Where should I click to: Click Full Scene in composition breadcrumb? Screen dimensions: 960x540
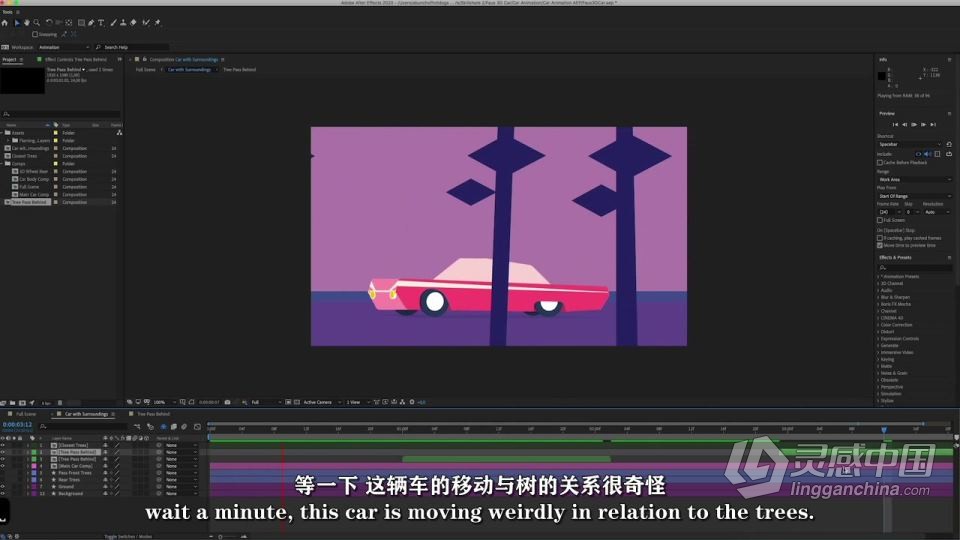click(145, 70)
